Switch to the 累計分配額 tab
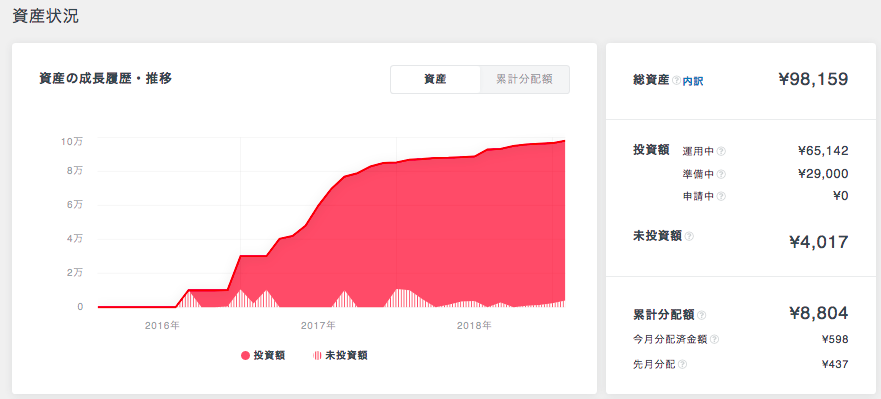 click(525, 79)
